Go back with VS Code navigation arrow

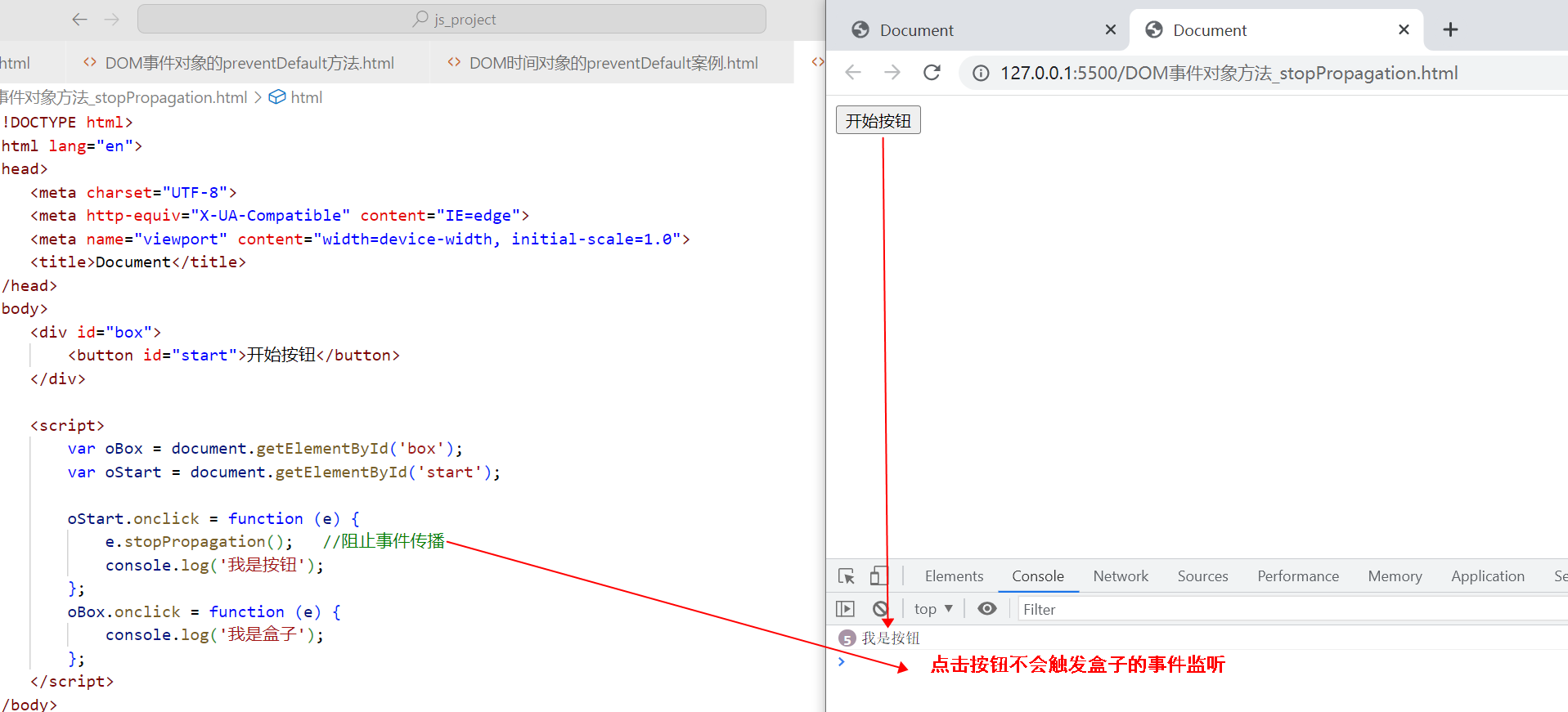pyautogui.click(x=79, y=19)
